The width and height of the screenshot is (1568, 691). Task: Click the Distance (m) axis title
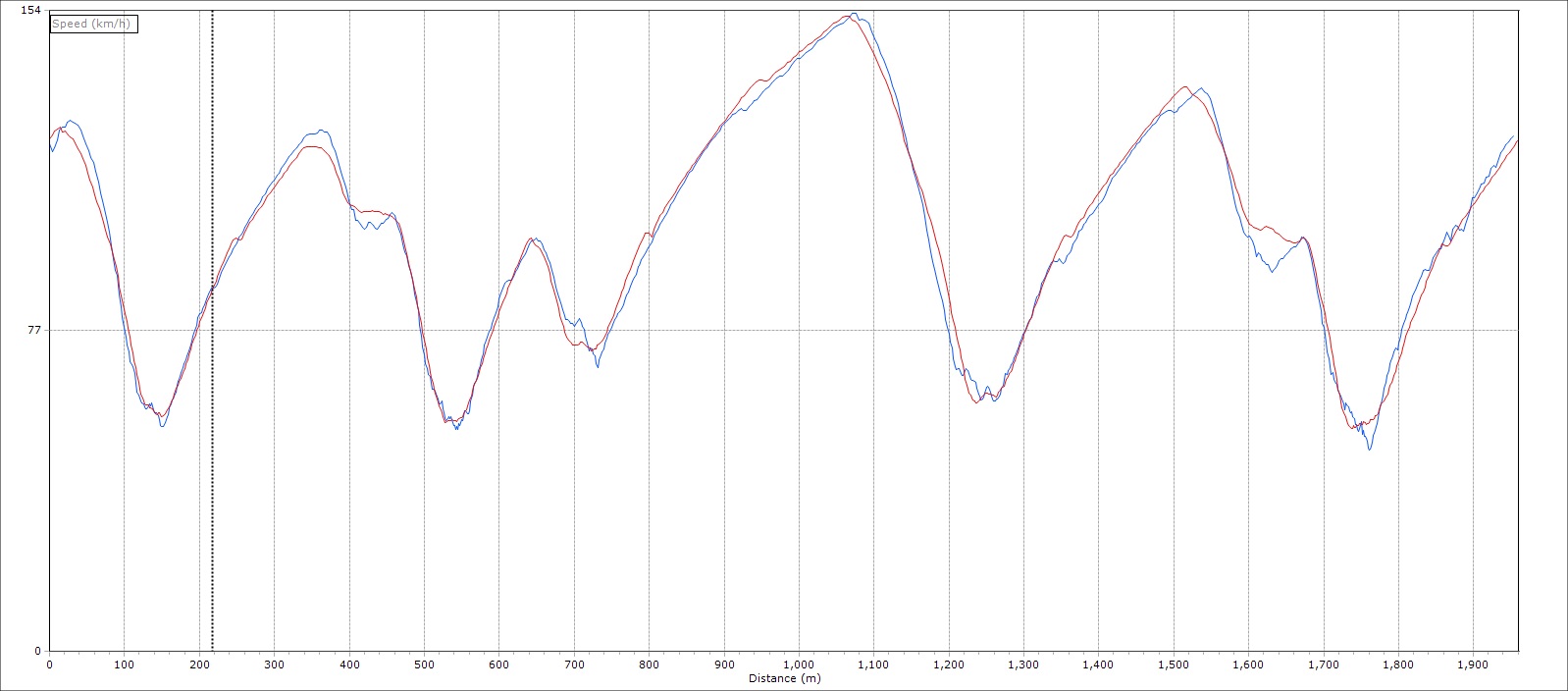(783, 678)
